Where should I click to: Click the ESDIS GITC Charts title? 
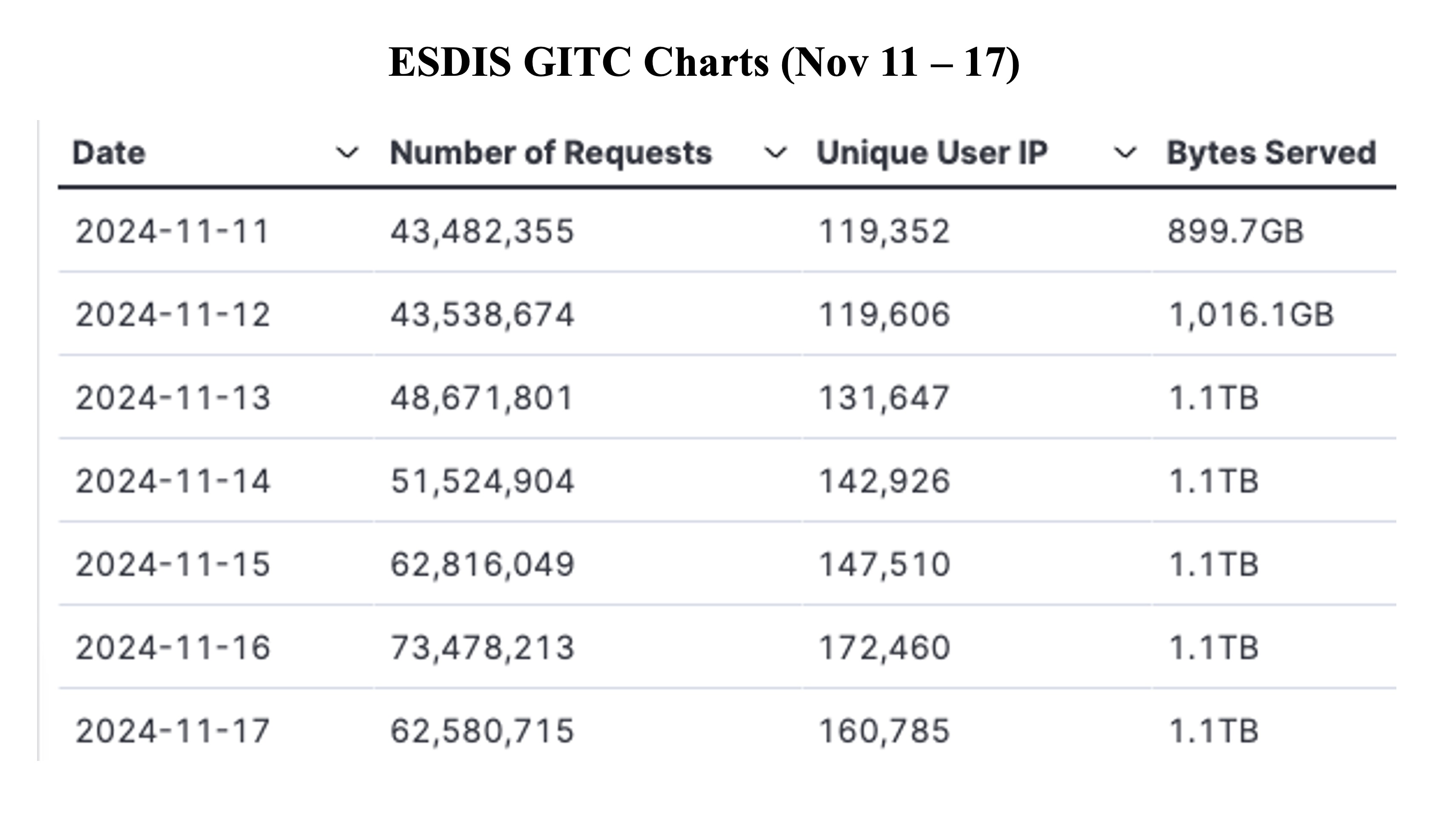pyautogui.click(x=704, y=62)
